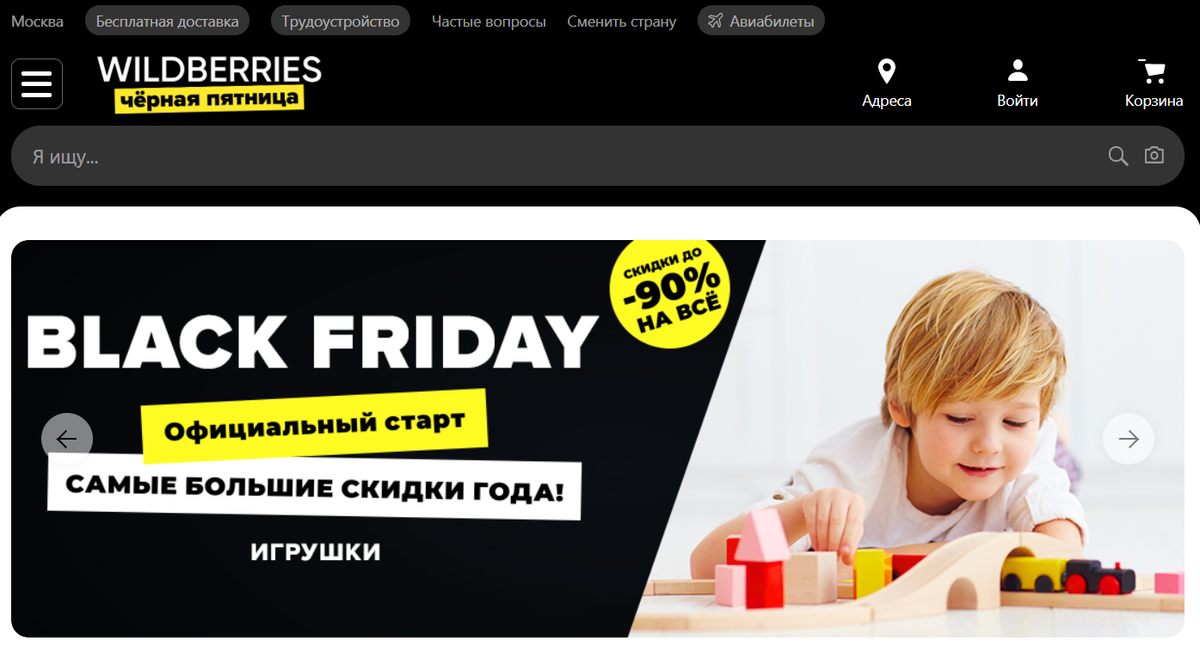The width and height of the screenshot is (1200, 653).
Task: Open the Адреса location pin icon
Action: [x=886, y=72]
